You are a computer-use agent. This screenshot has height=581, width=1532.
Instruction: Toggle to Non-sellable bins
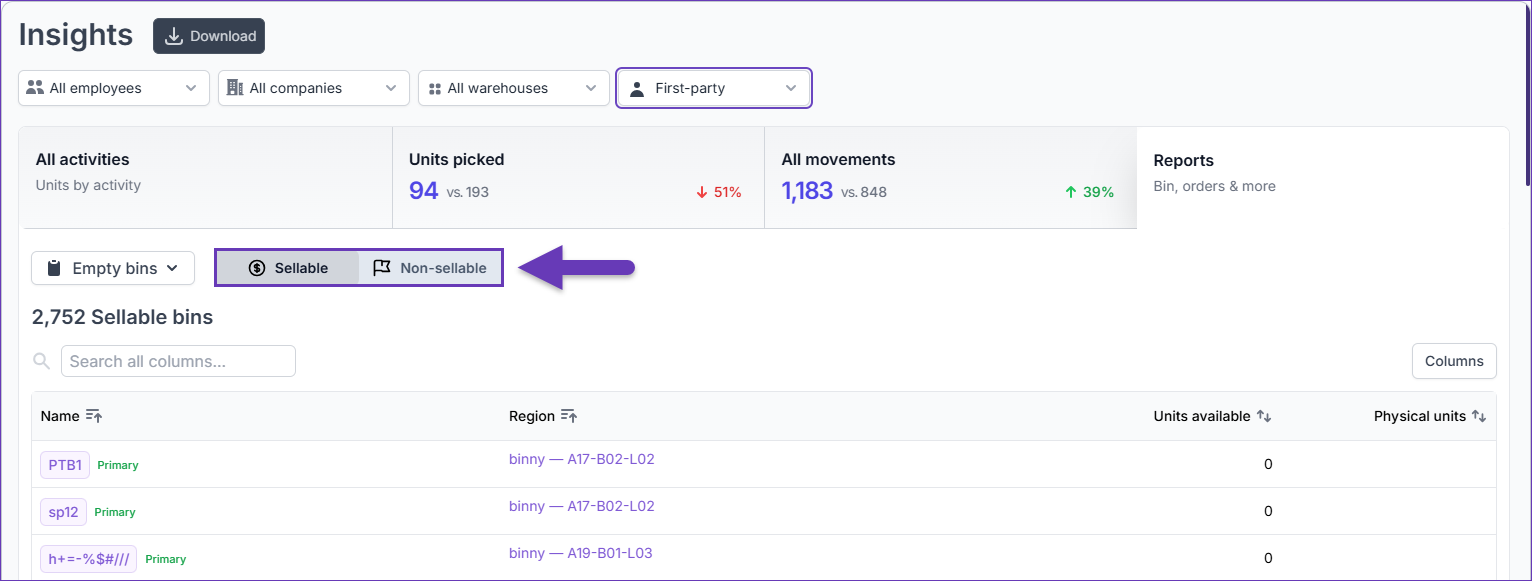(429, 268)
